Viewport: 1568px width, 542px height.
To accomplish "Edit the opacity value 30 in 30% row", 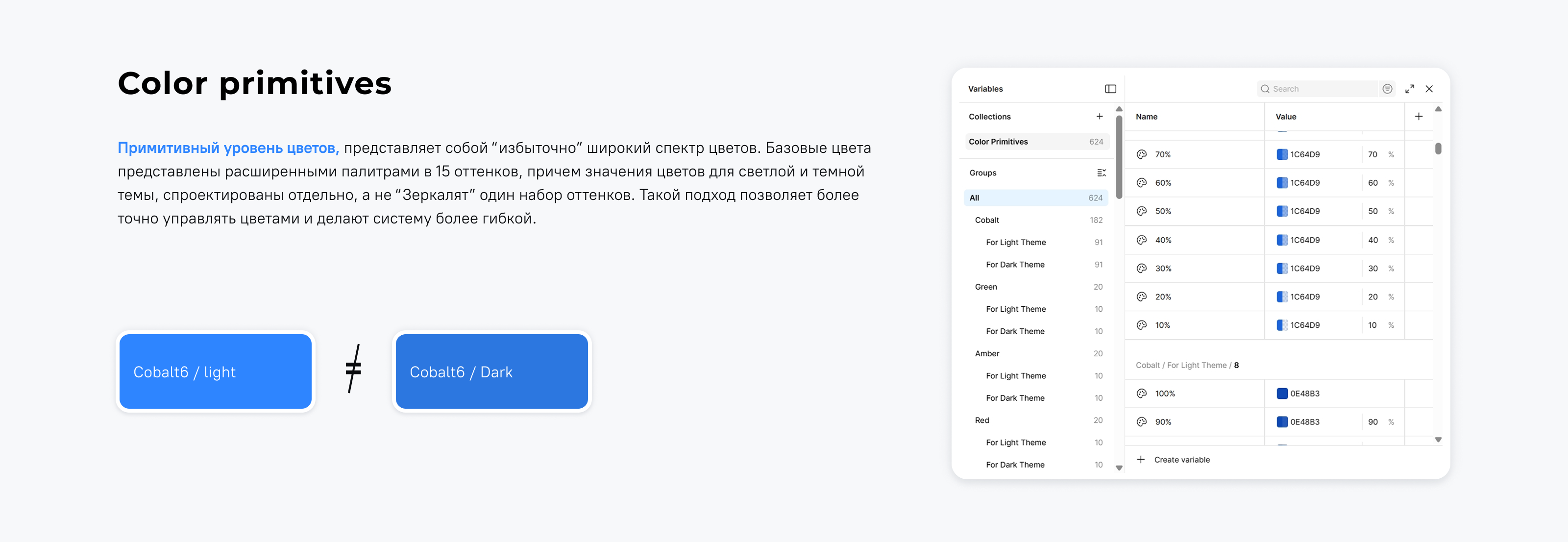I will coord(1372,269).
